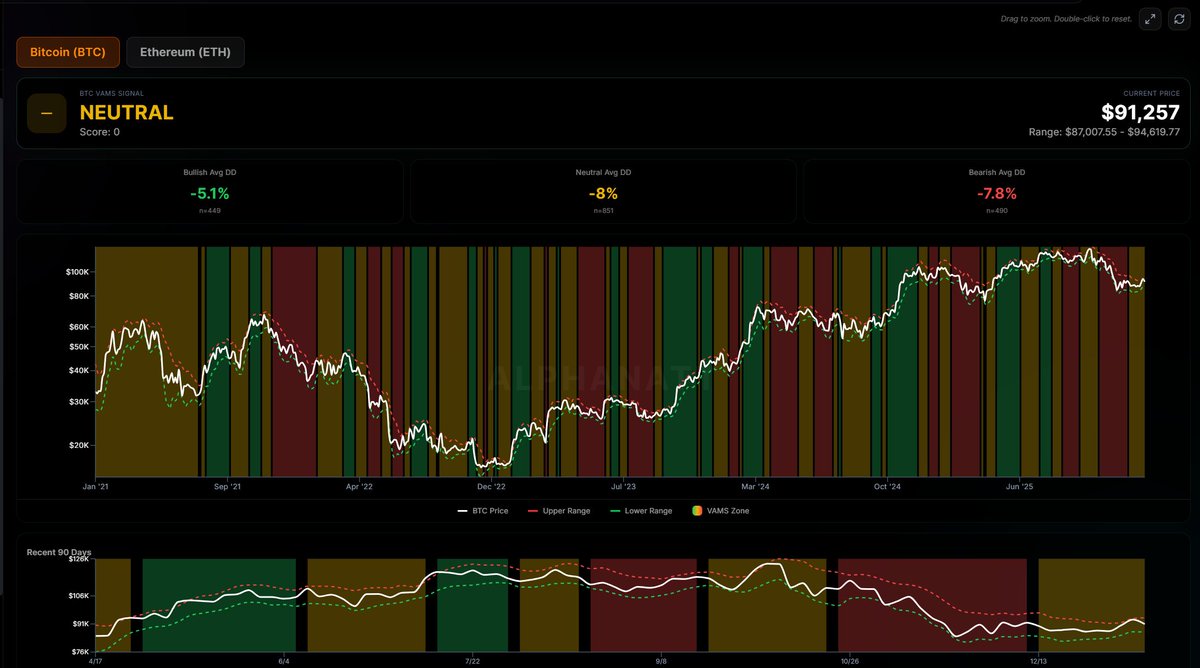The height and width of the screenshot is (668, 1200).
Task: Click the n=449 sample count
Action: [x=210, y=211]
